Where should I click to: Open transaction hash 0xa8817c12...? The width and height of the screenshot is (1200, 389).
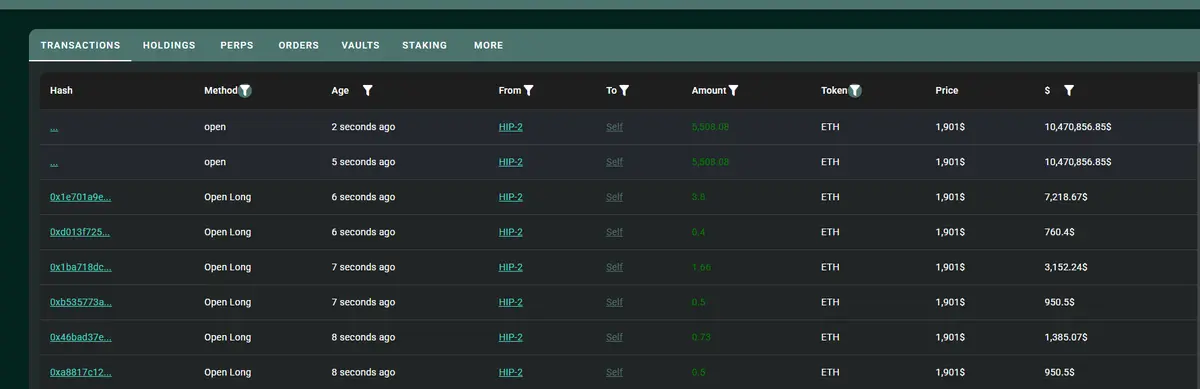pos(81,372)
